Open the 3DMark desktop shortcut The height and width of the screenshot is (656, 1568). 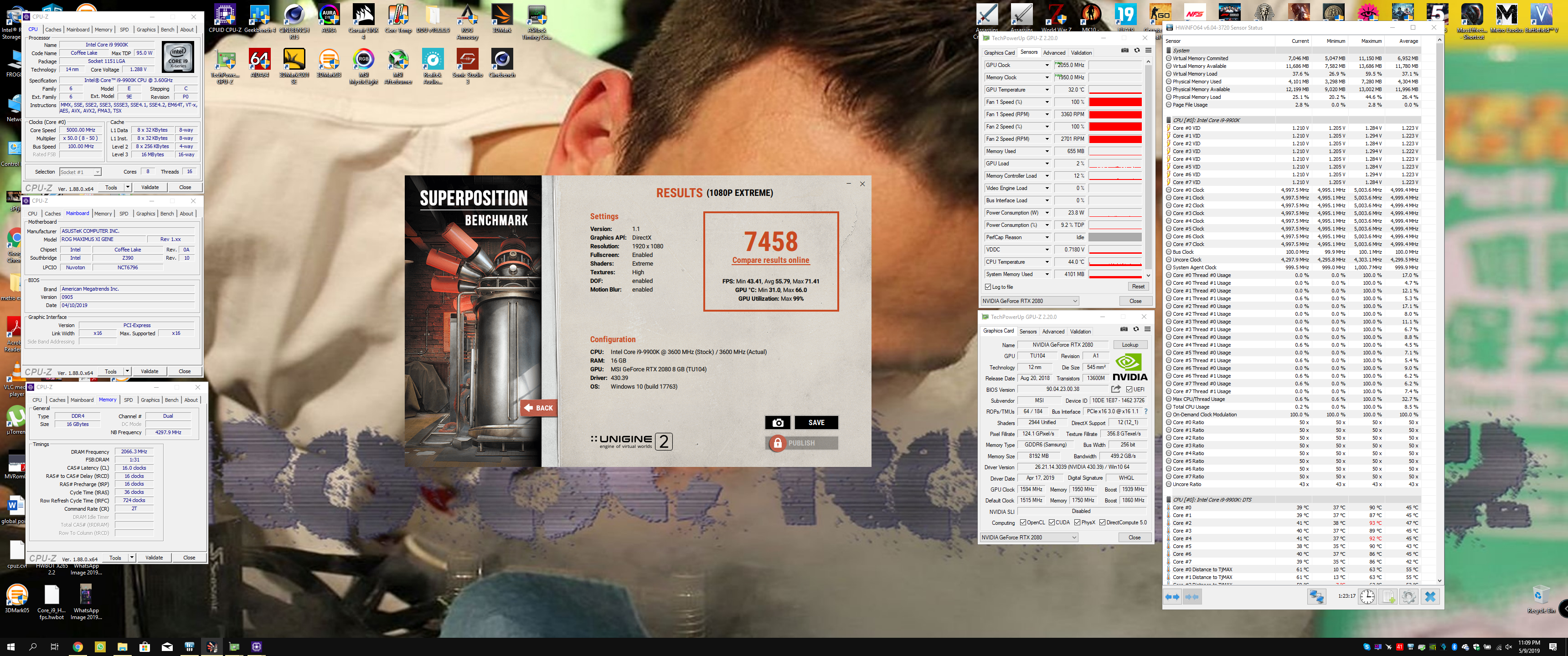(x=502, y=18)
